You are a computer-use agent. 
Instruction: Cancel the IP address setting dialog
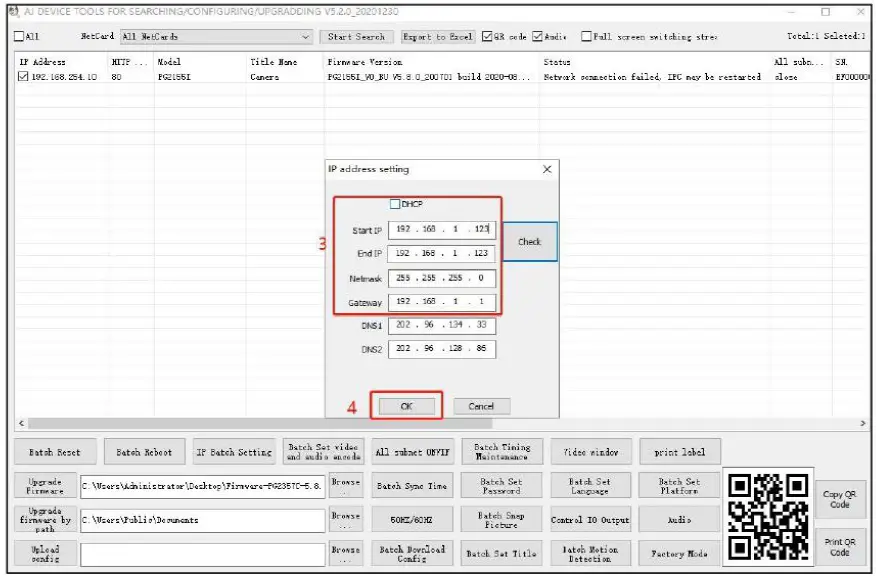coord(482,406)
